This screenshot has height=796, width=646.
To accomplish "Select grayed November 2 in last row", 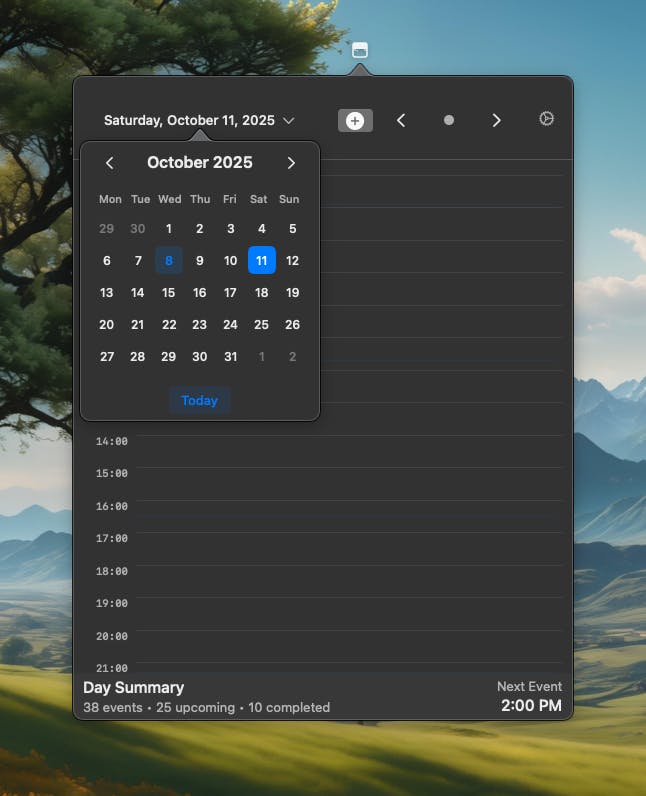I will click(292, 356).
